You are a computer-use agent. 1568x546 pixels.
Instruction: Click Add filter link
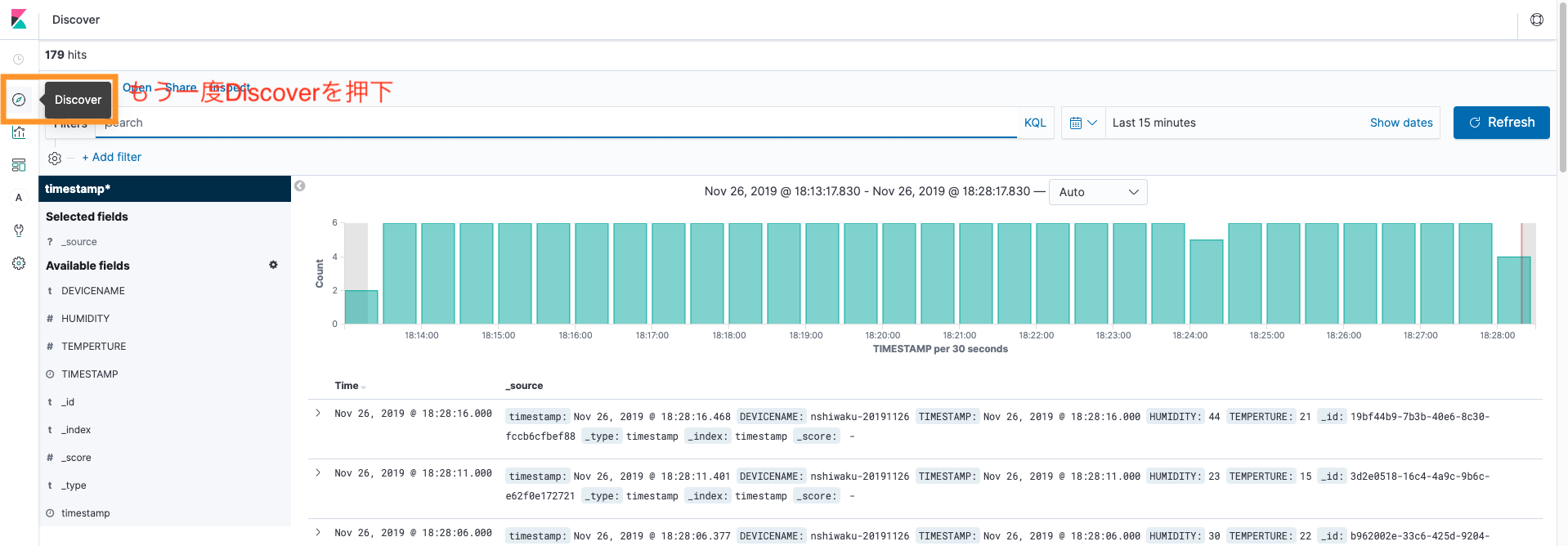coord(111,157)
